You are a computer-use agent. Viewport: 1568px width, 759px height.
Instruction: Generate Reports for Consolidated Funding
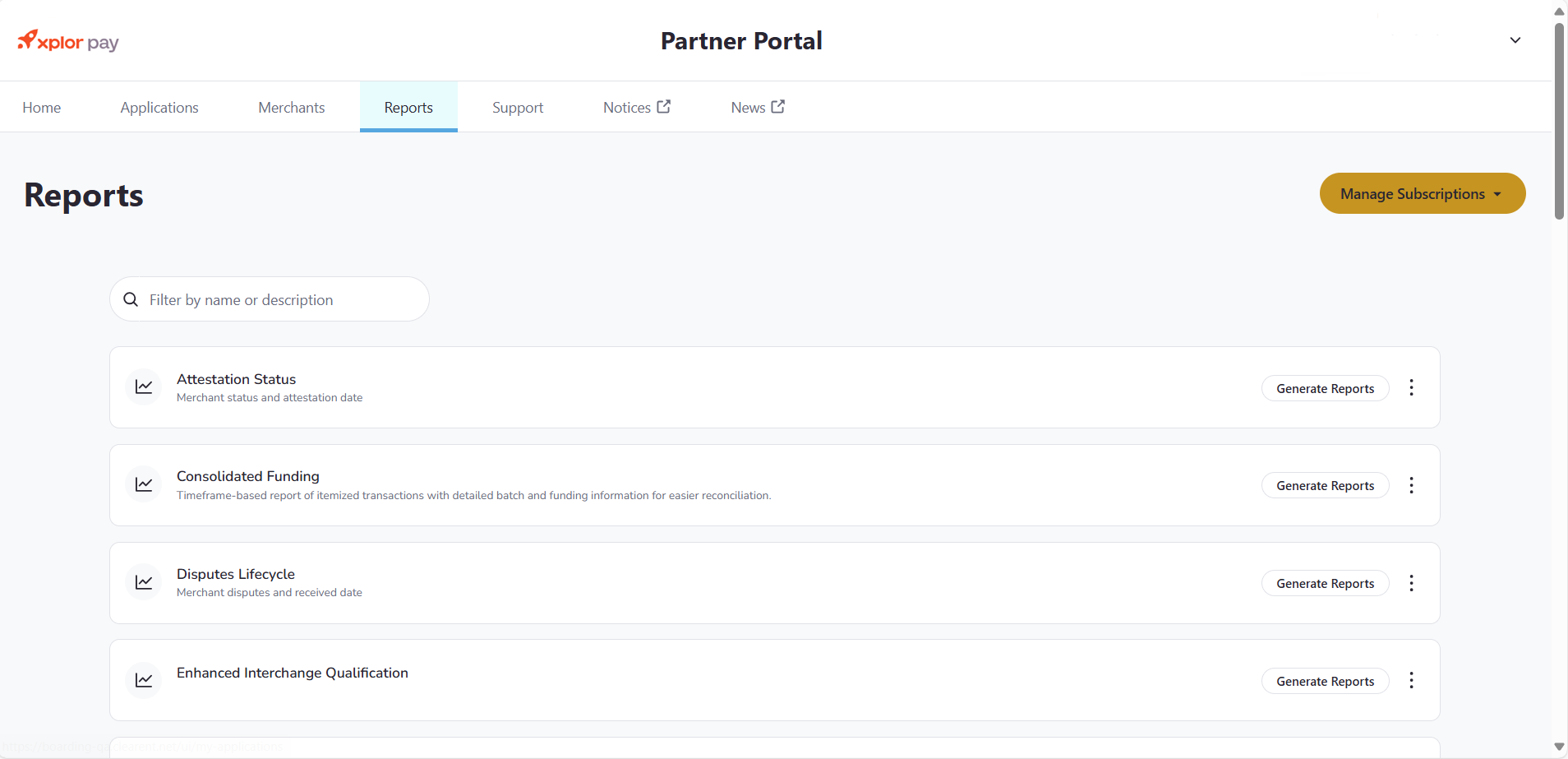pyautogui.click(x=1325, y=485)
